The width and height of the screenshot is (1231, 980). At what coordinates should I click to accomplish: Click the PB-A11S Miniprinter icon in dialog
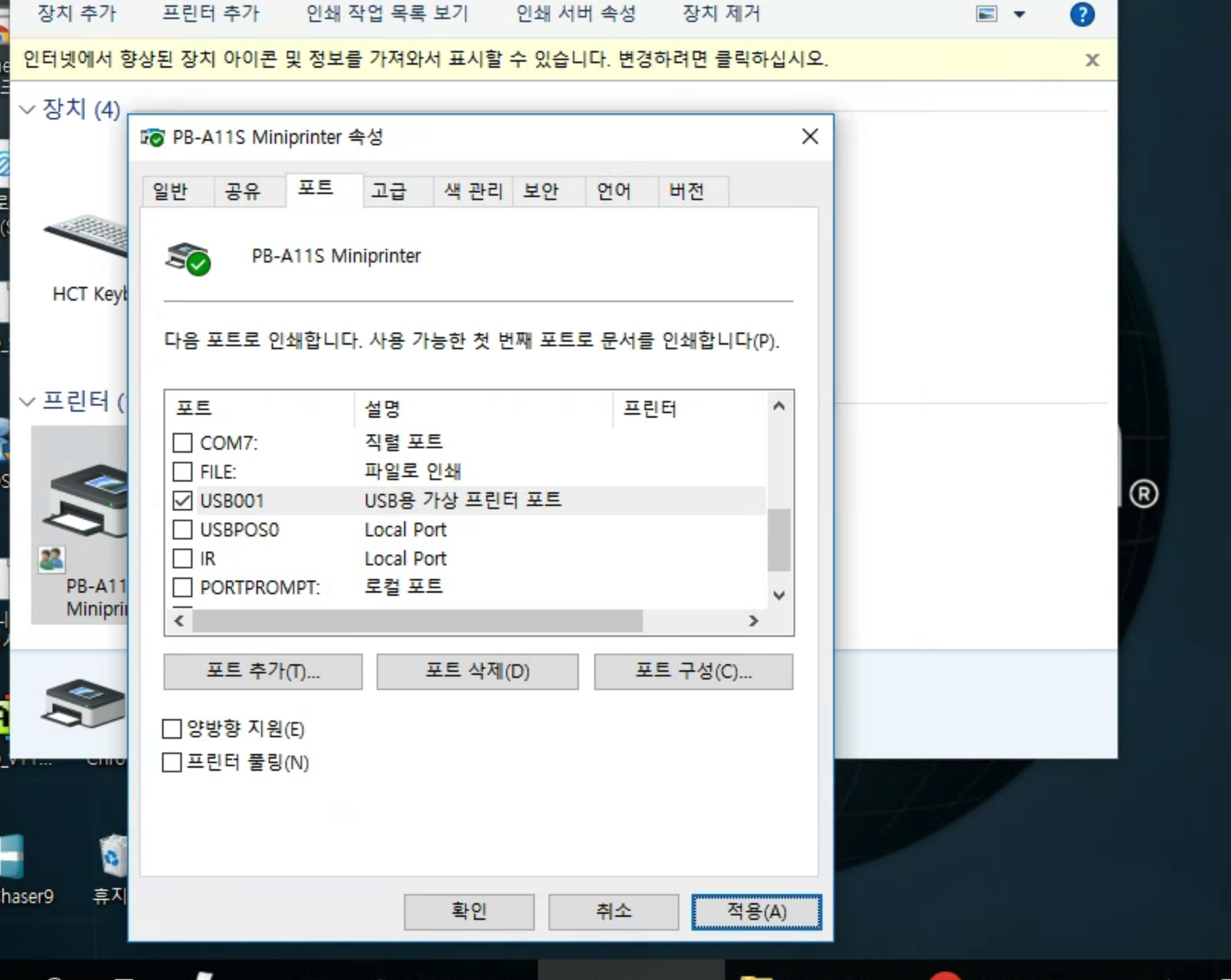coord(188,259)
